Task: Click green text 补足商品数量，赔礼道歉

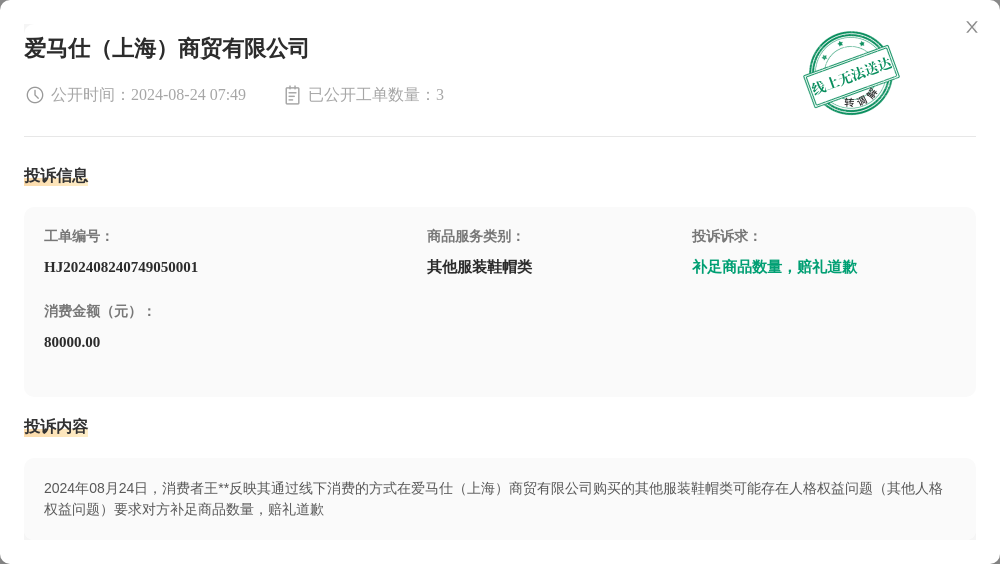Action: pos(774,267)
